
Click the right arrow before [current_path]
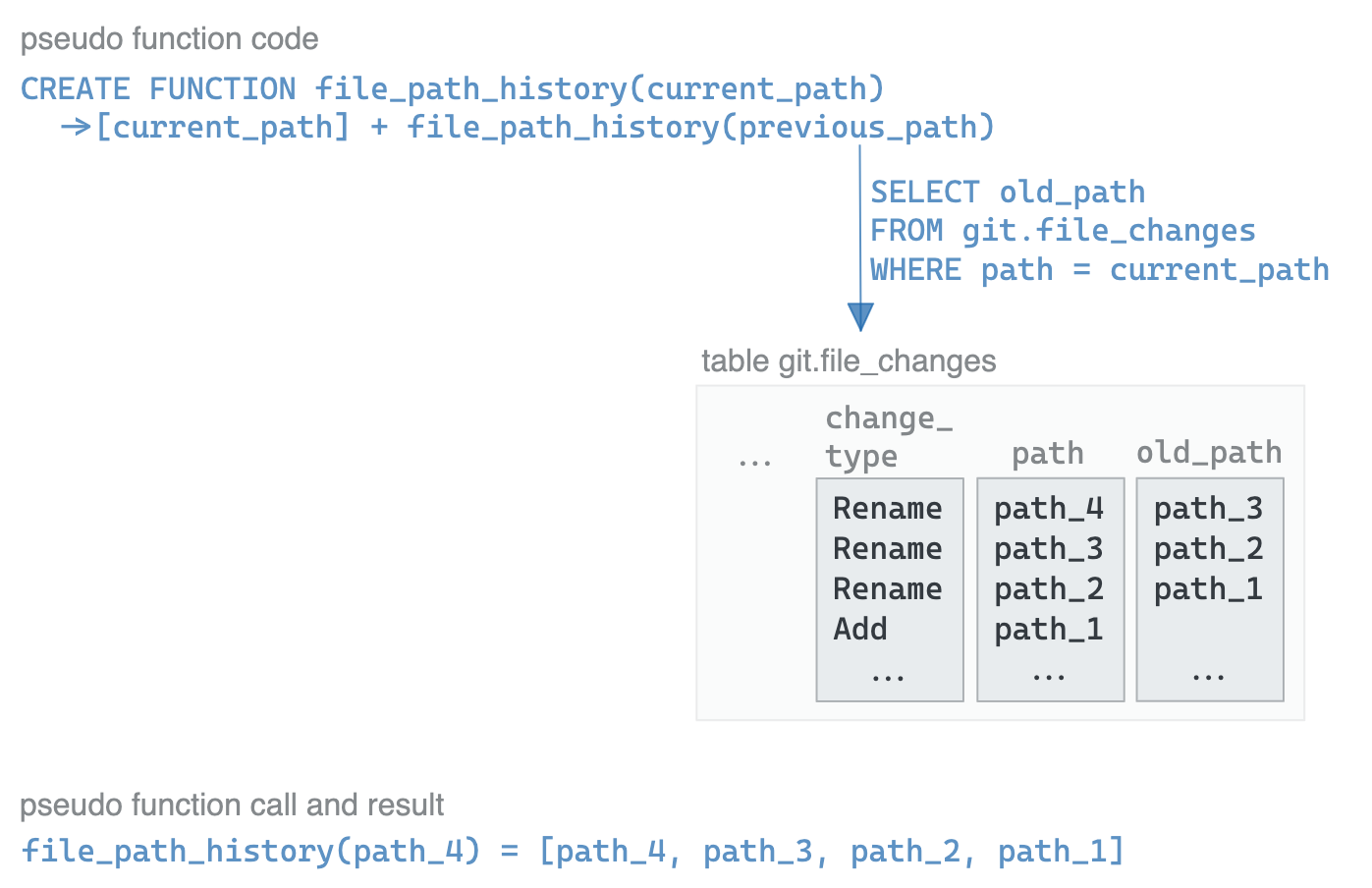[76, 128]
